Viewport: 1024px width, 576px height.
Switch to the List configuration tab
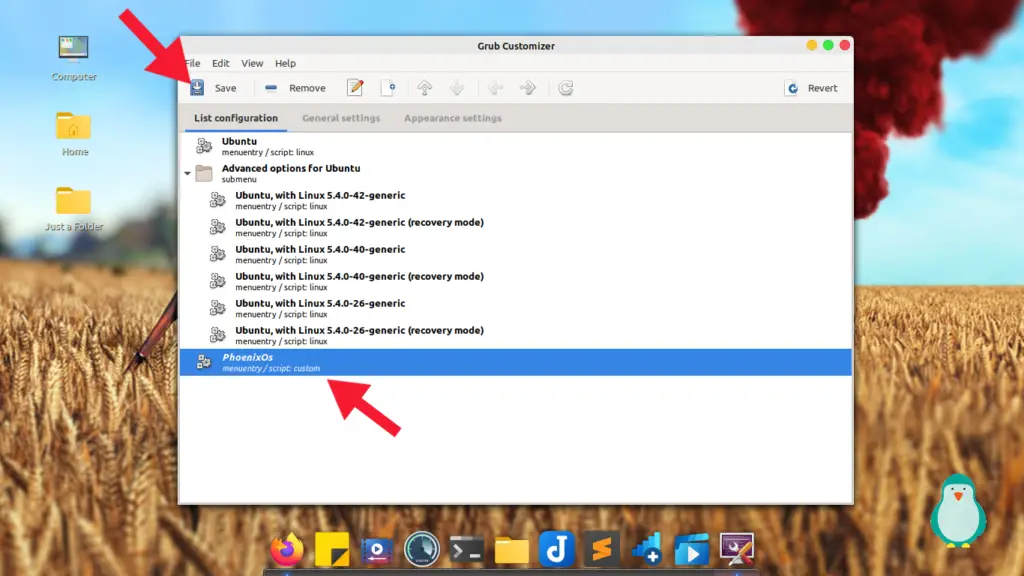[236, 118]
